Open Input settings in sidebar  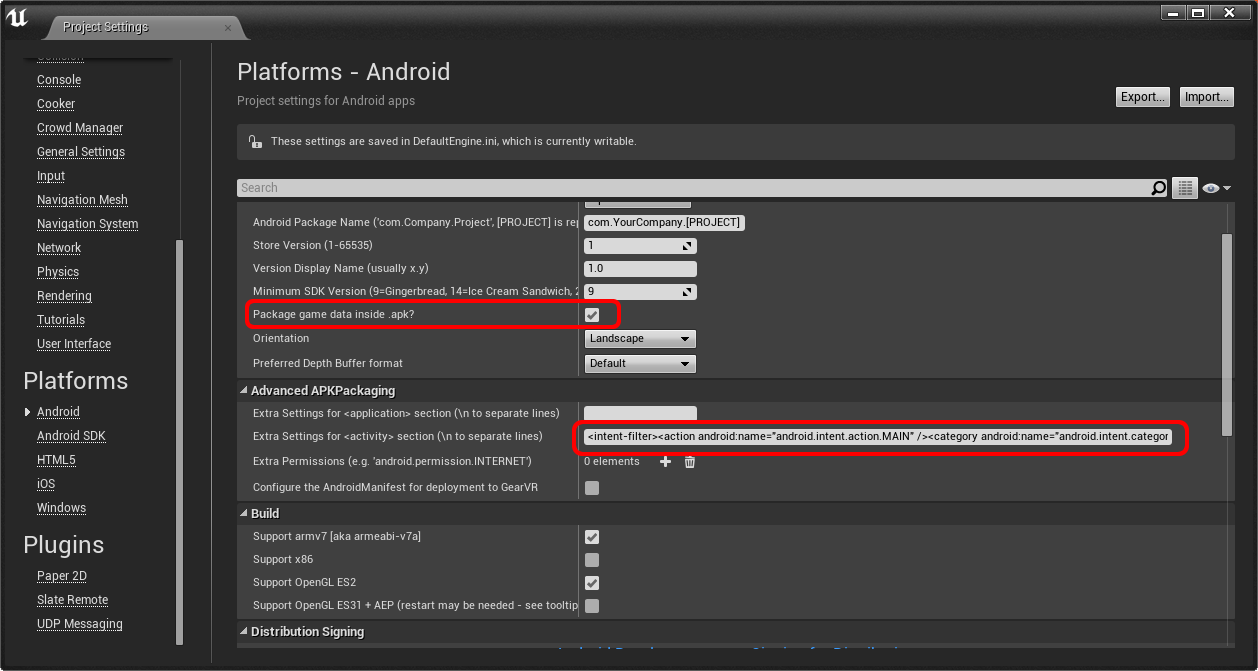(51, 176)
